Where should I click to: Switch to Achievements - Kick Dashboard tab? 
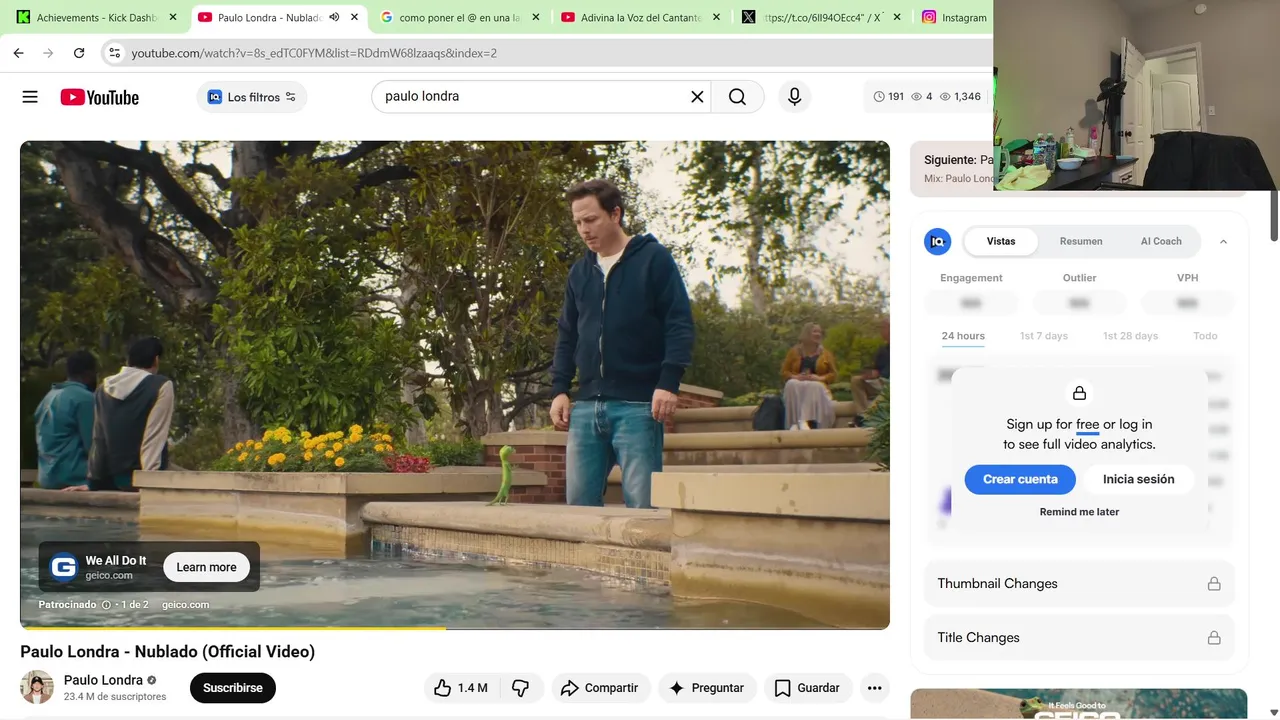click(x=97, y=17)
